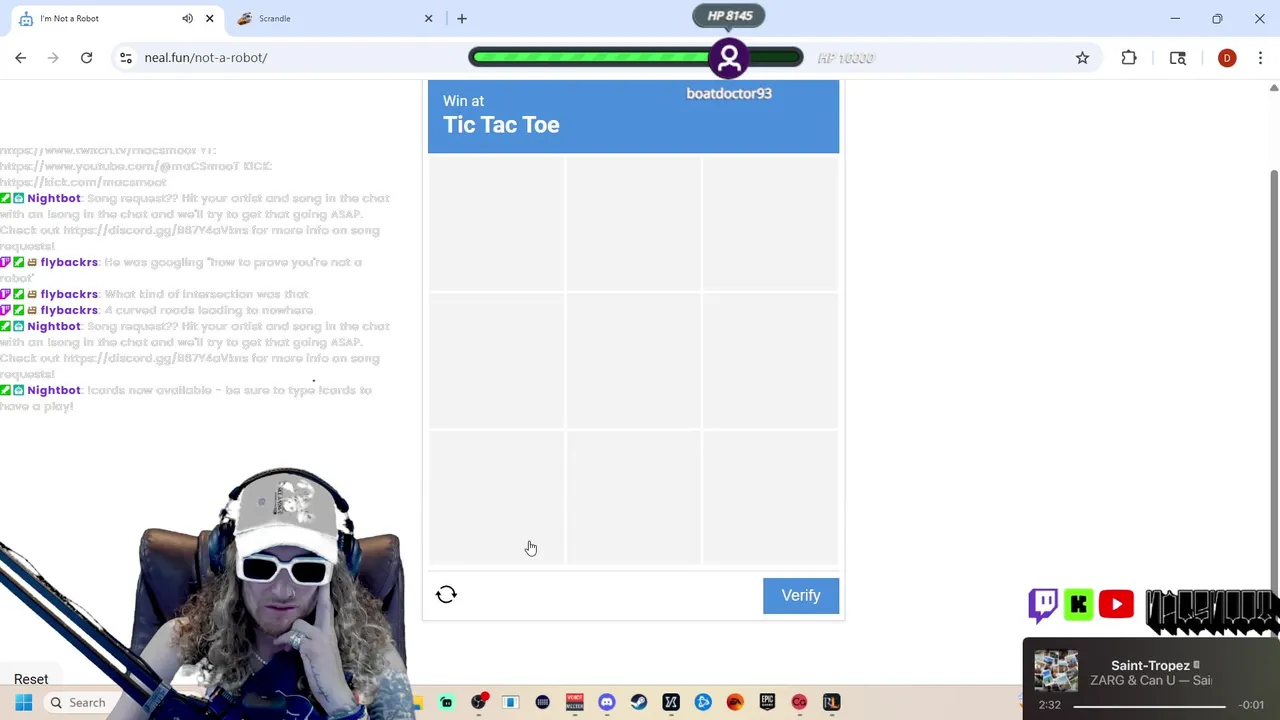
Task: Click the boatdoctor93 avatar on the HP bar
Action: point(729,58)
